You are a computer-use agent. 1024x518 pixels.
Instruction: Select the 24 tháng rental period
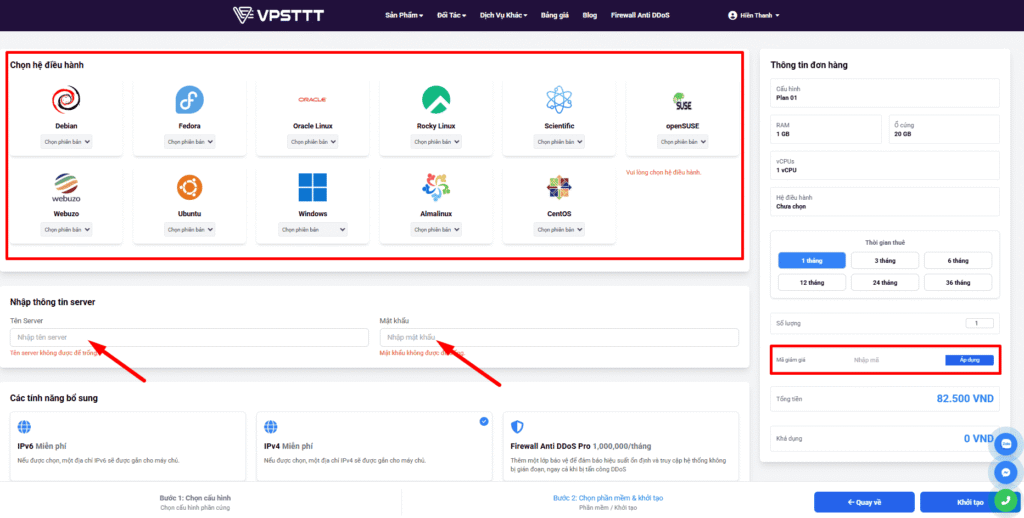885,283
